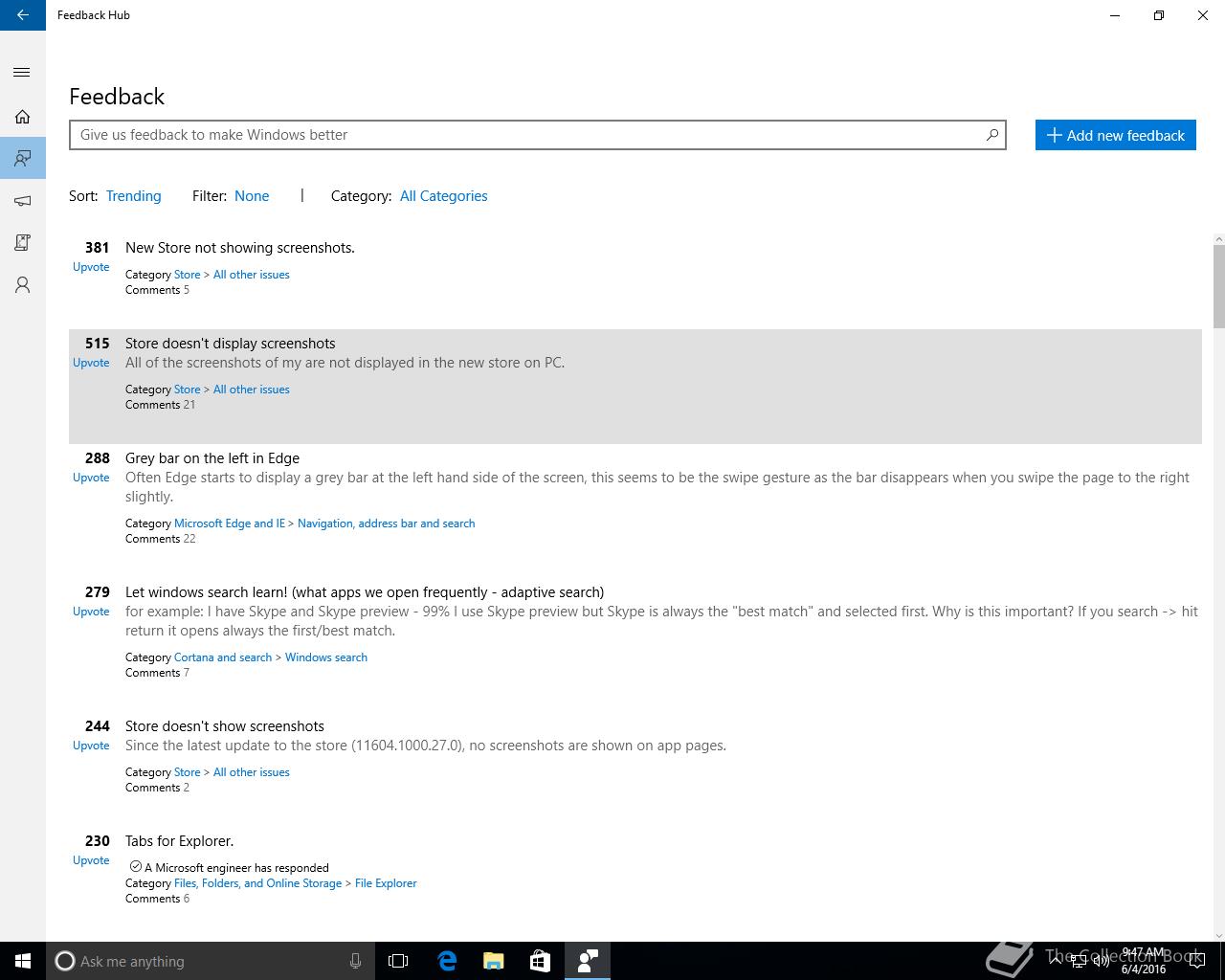This screenshot has height=980, width=1225.
Task: Click 'All other issues' link under 244-vote item
Action: coord(252,772)
